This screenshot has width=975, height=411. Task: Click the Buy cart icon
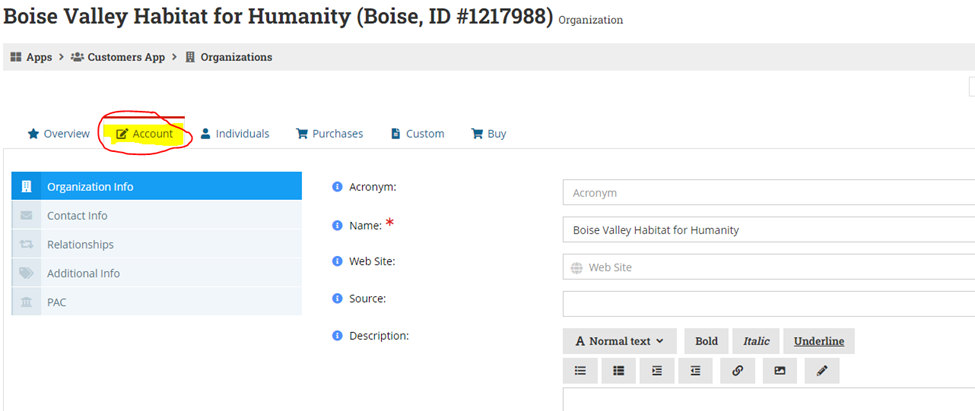tap(478, 134)
